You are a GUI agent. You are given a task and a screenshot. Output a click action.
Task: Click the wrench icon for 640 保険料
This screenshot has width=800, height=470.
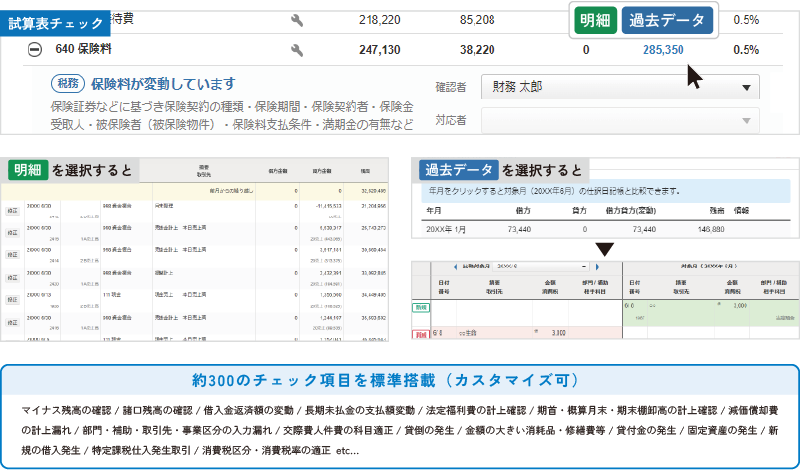(x=297, y=50)
